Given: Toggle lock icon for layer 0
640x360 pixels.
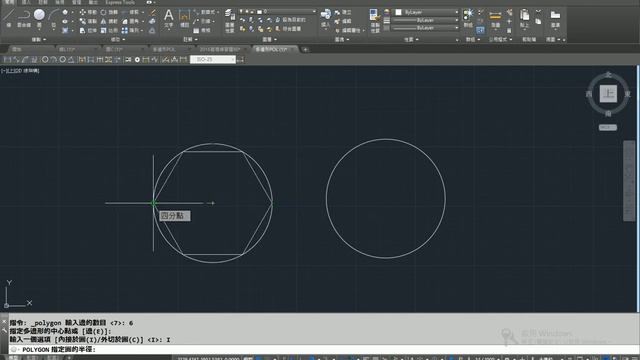Looking at the screenshot, I should pos(253,12).
